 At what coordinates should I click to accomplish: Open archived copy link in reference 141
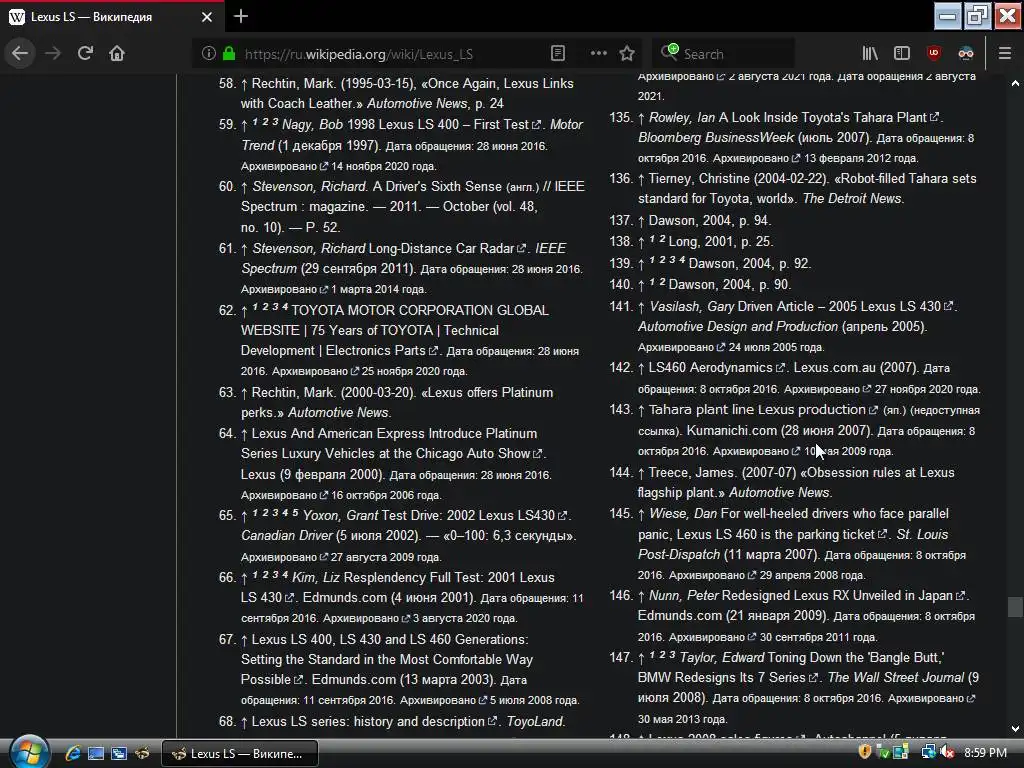(681, 347)
